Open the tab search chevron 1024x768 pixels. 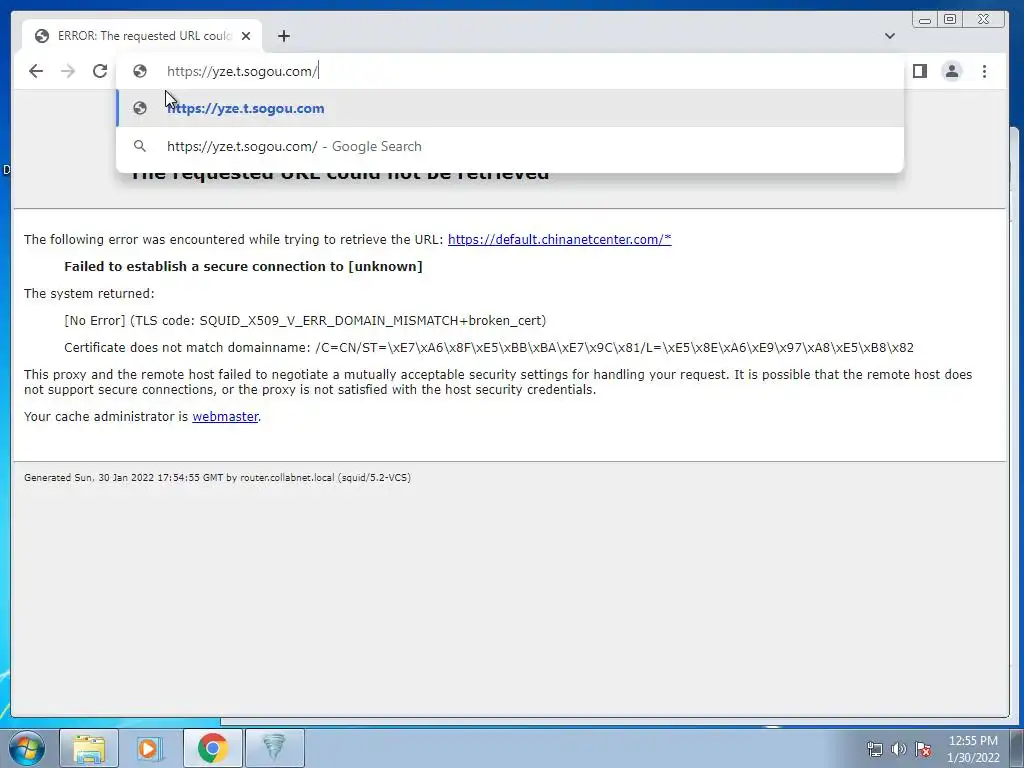[x=889, y=36]
